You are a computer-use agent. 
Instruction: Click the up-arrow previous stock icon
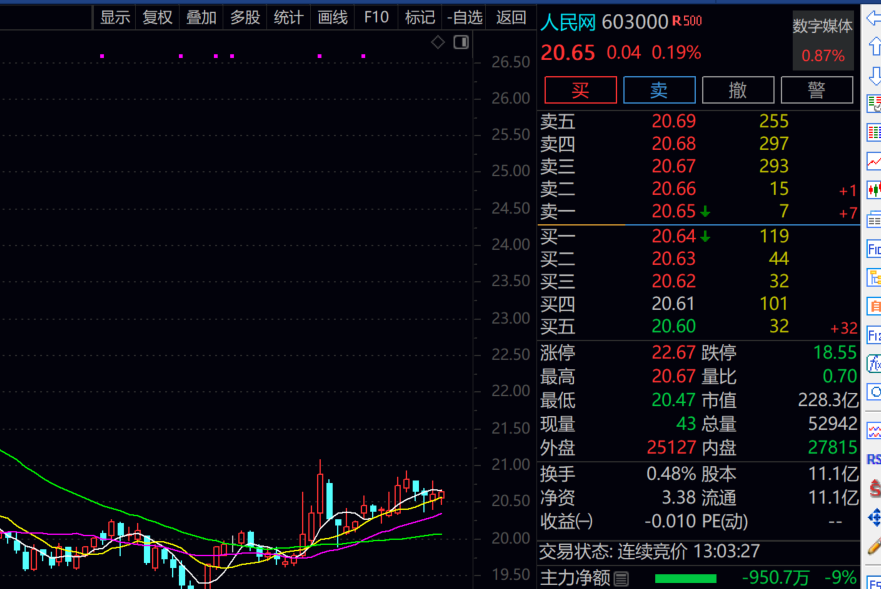[874, 46]
